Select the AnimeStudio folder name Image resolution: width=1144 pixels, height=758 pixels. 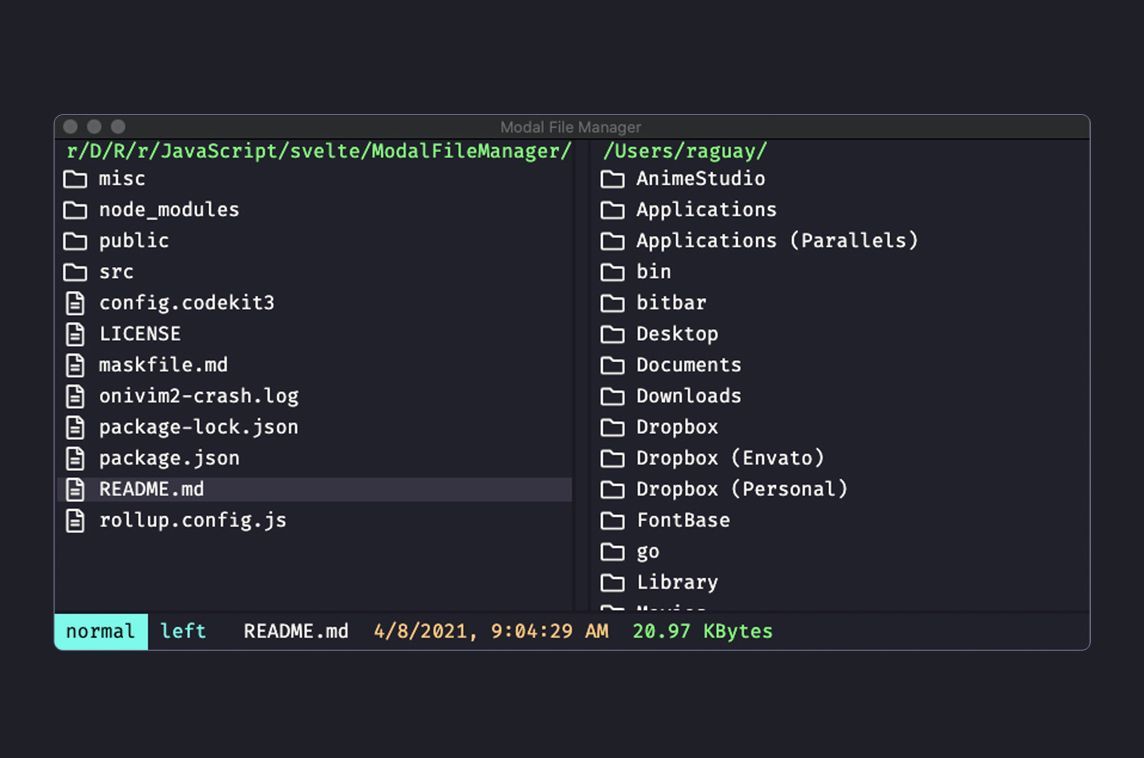point(701,179)
